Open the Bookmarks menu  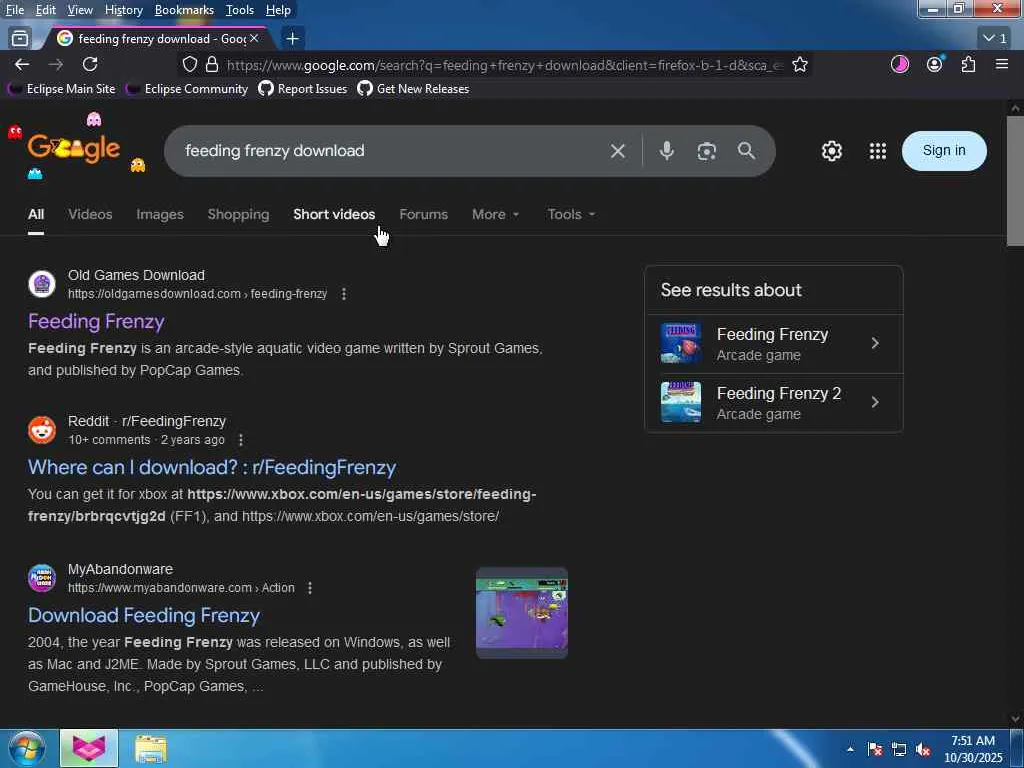184,10
